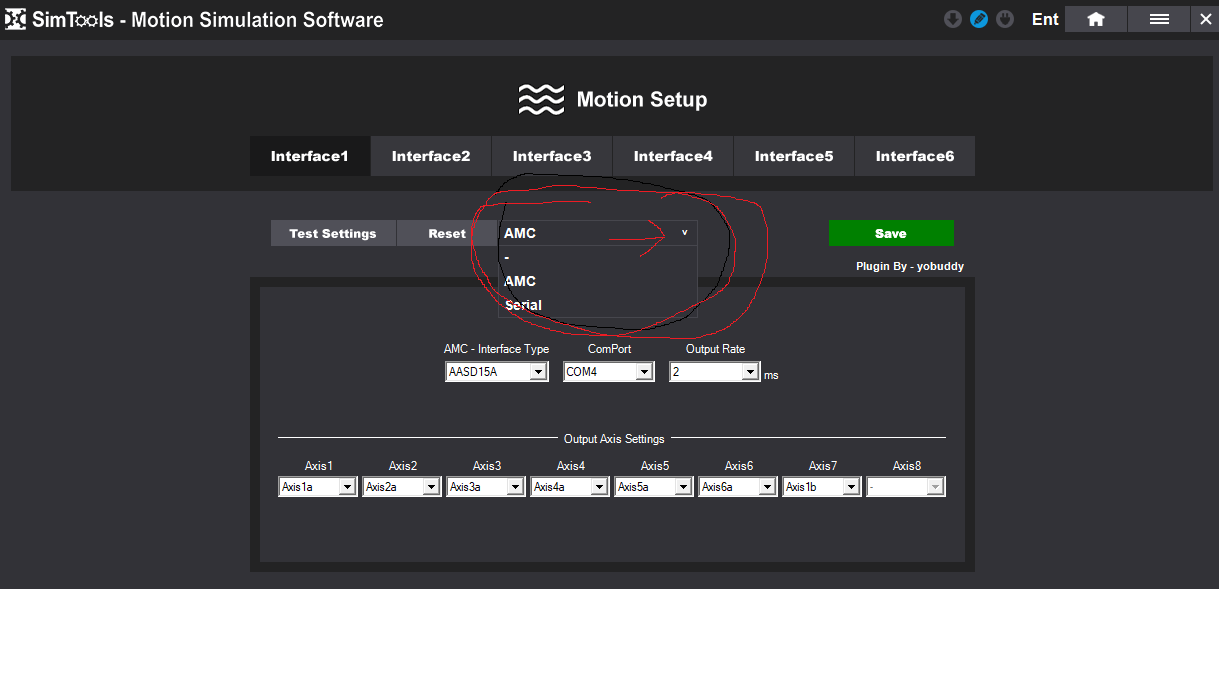Screen dimensions: 1219x700
Task: Open the Axis7 dropdown showing Axis1b
Action: point(821,487)
